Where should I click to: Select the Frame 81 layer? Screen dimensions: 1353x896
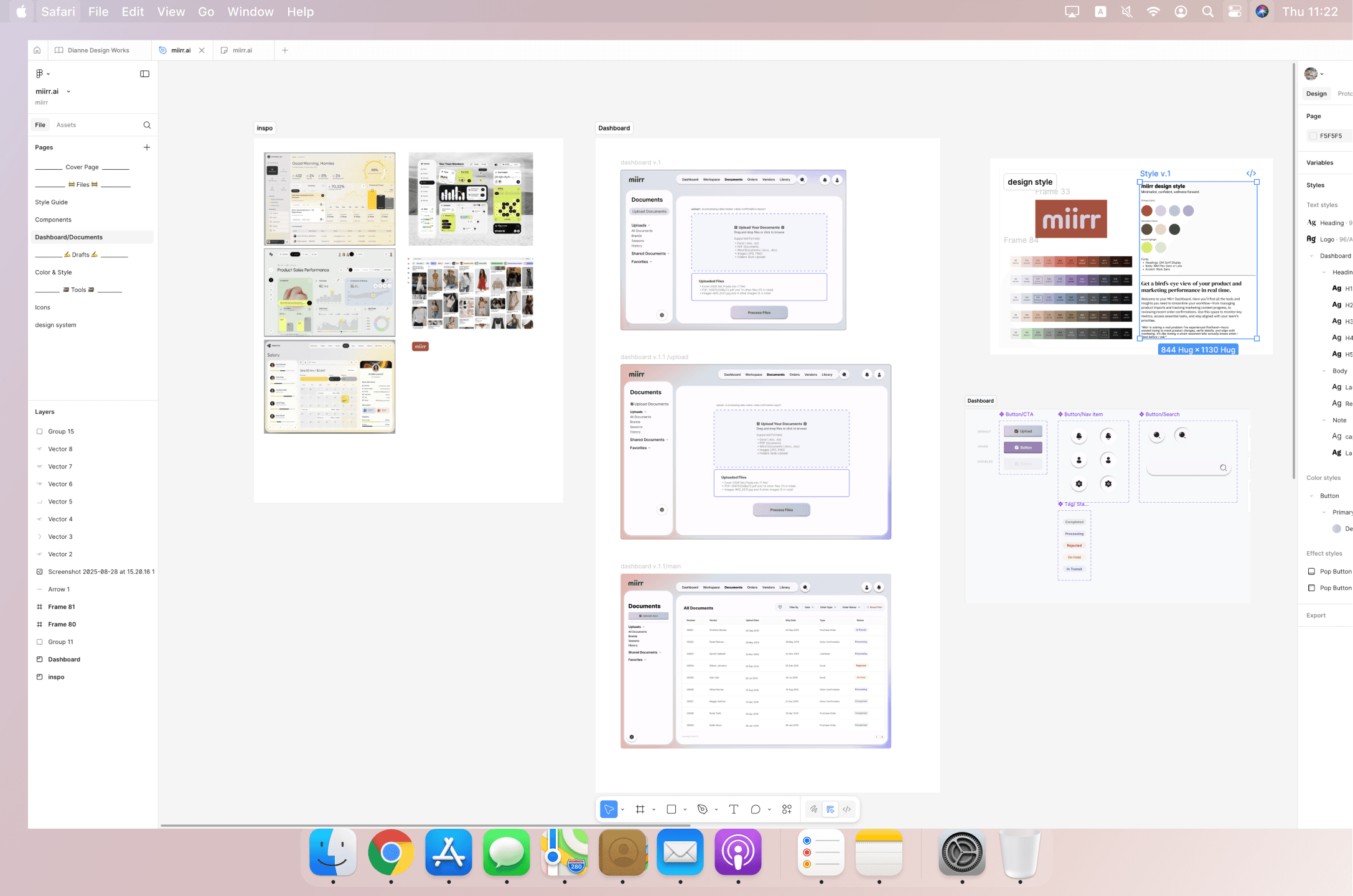[62, 607]
